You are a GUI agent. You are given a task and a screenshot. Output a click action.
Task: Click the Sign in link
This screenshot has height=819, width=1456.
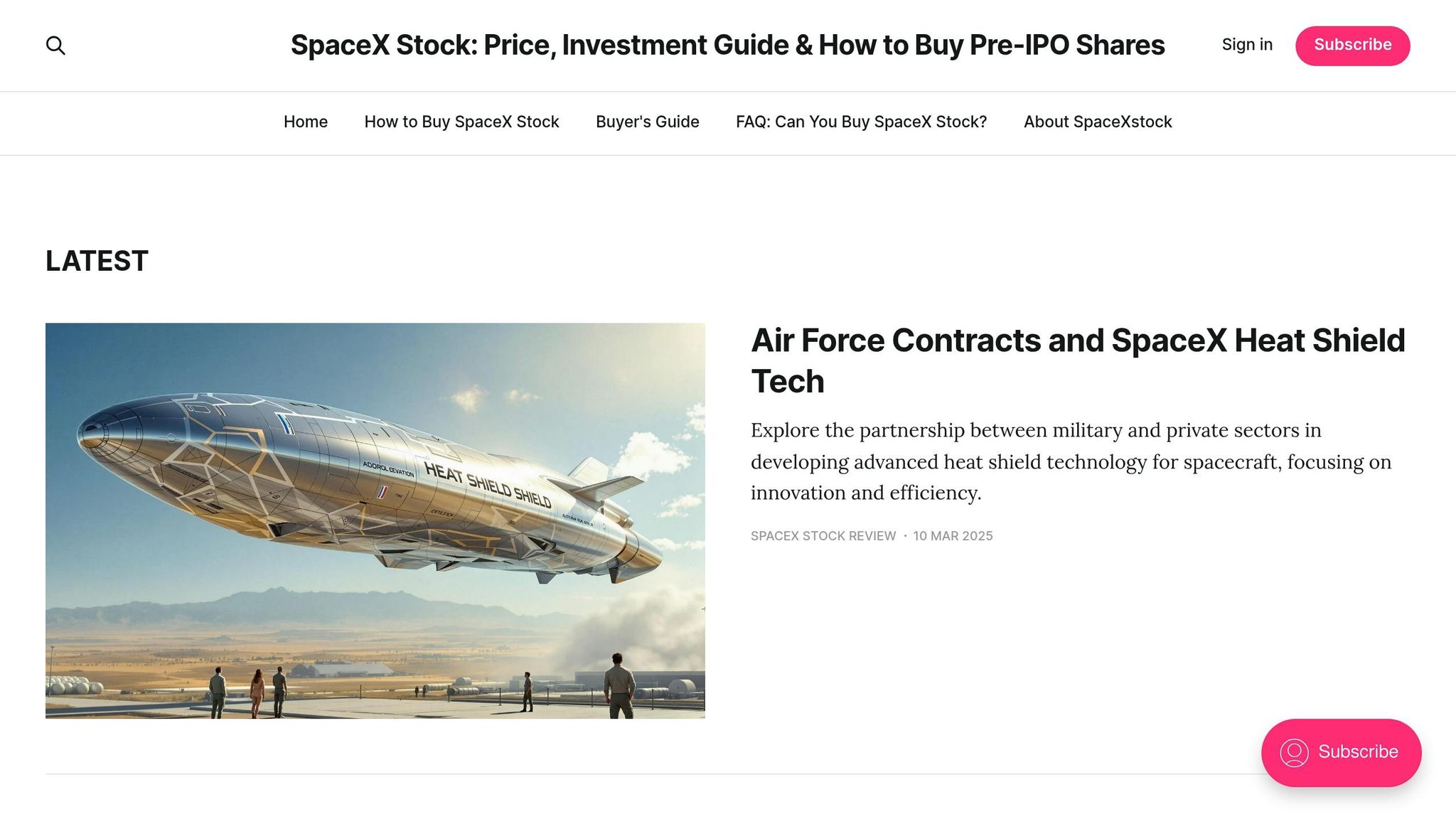[x=1247, y=45]
